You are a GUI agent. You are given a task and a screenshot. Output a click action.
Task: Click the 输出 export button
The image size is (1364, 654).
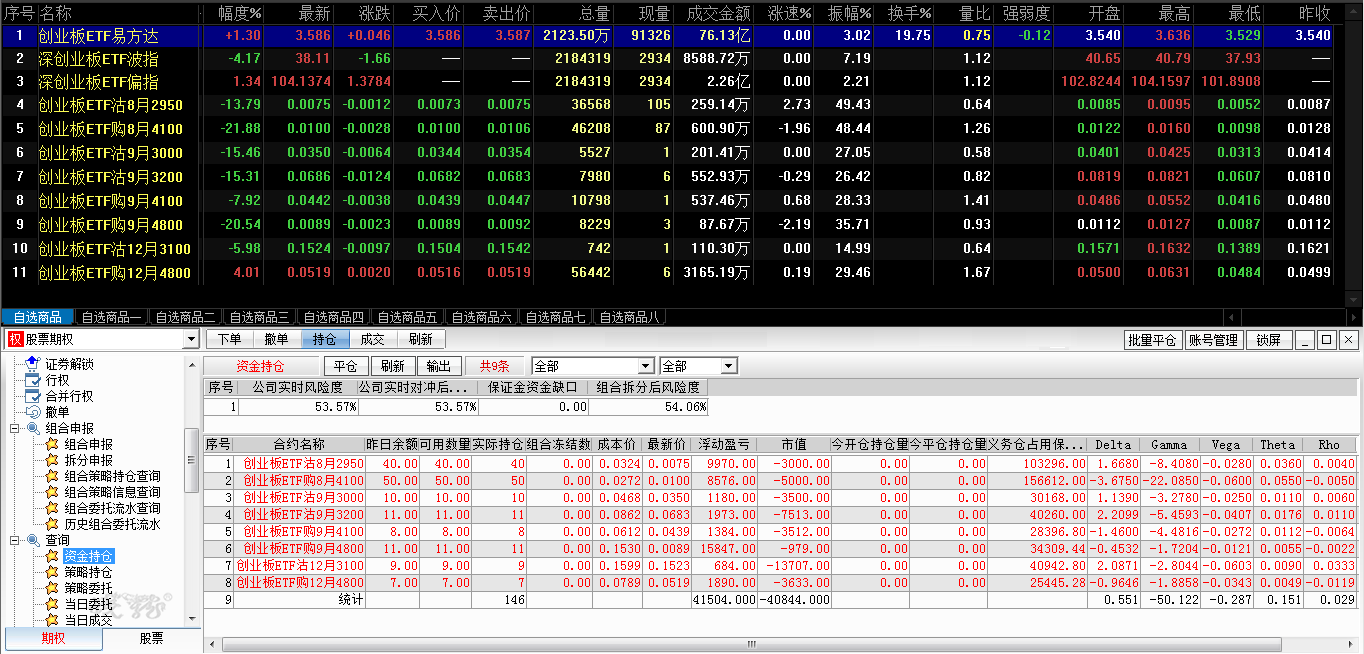click(439, 367)
